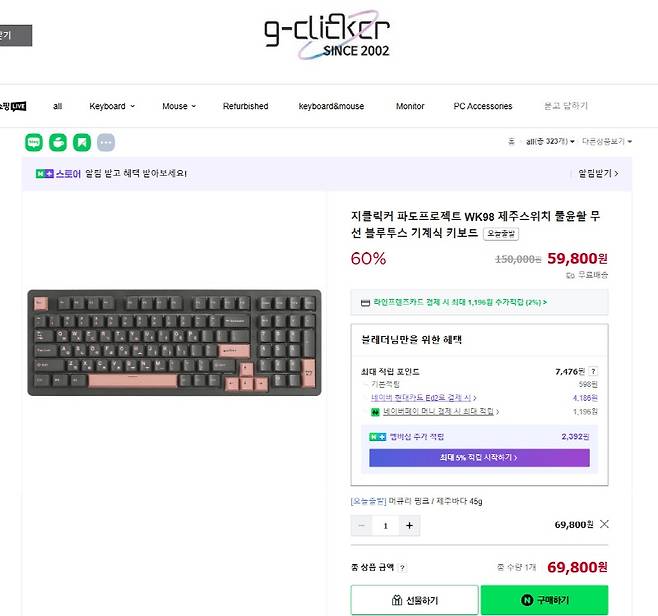
Task: Click the green Naver Talk chat icon
Action: point(34,142)
